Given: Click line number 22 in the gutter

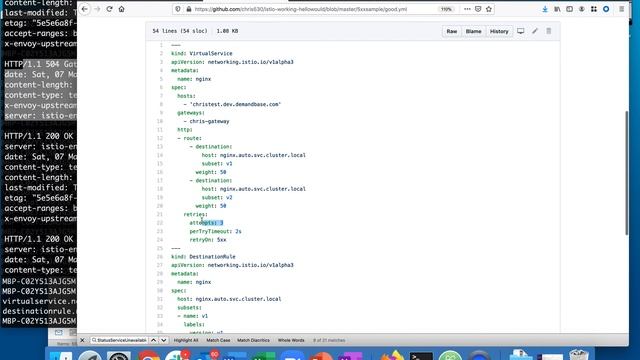Looking at the screenshot, I should point(160,223).
